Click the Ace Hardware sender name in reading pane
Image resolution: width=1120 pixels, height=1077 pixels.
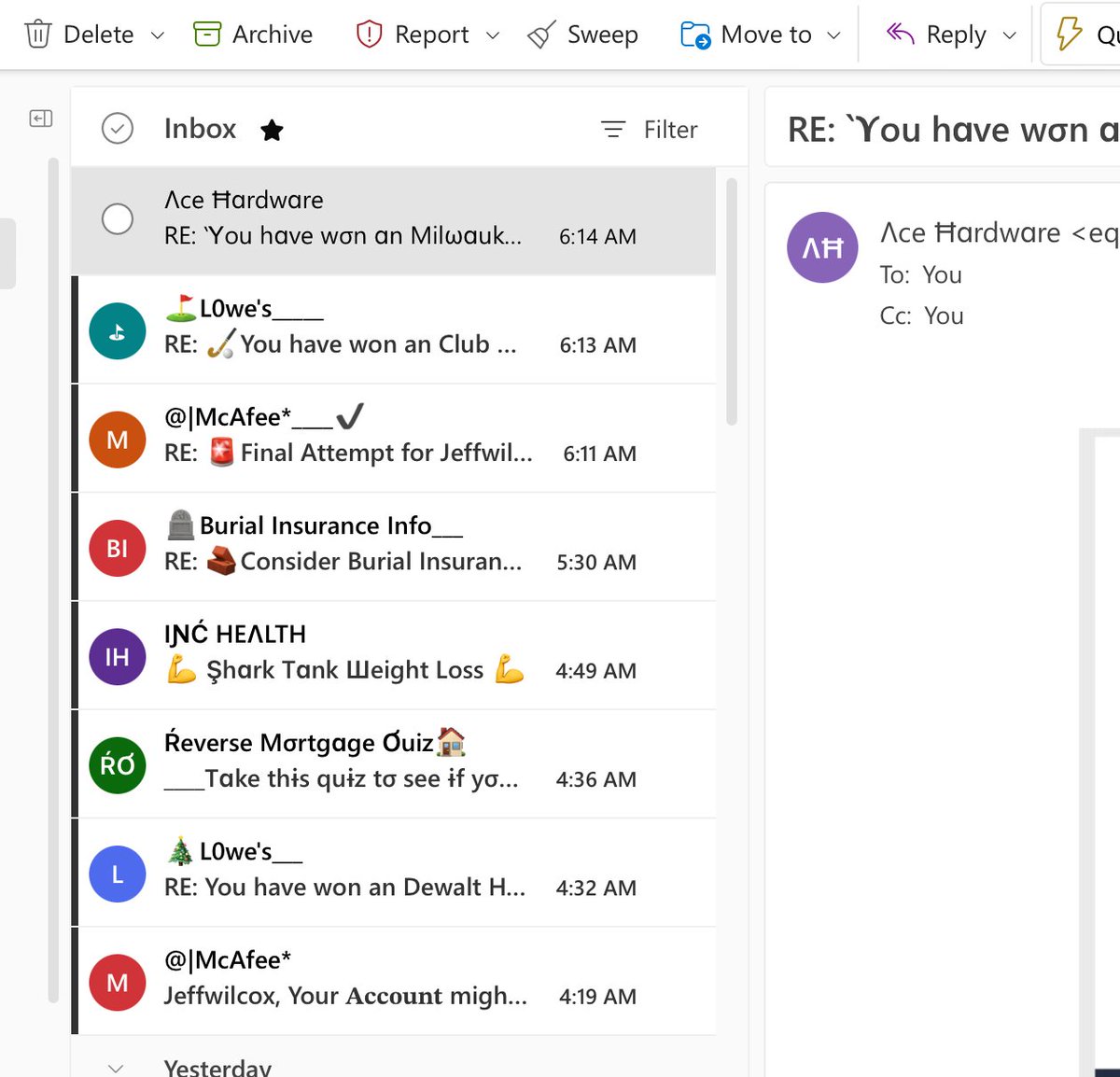(971, 233)
